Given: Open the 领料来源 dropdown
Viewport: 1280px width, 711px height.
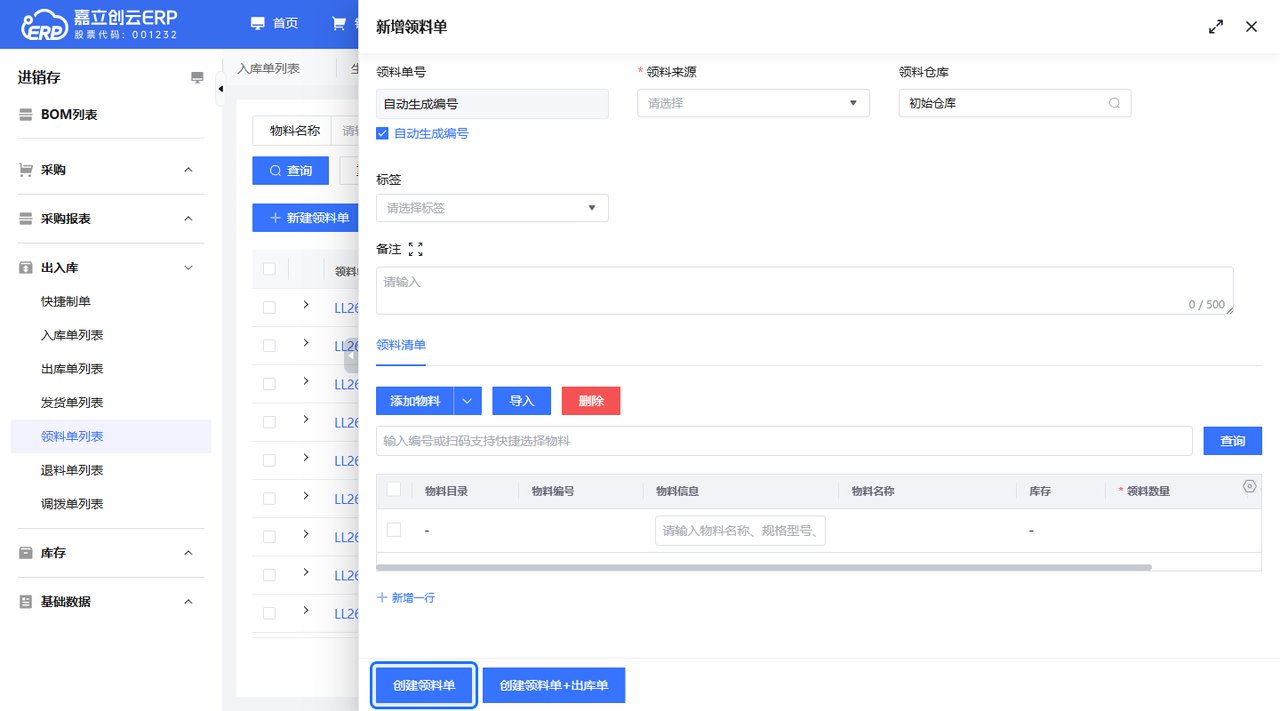Looking at the screenshot, I should click(x=753, y=103).
